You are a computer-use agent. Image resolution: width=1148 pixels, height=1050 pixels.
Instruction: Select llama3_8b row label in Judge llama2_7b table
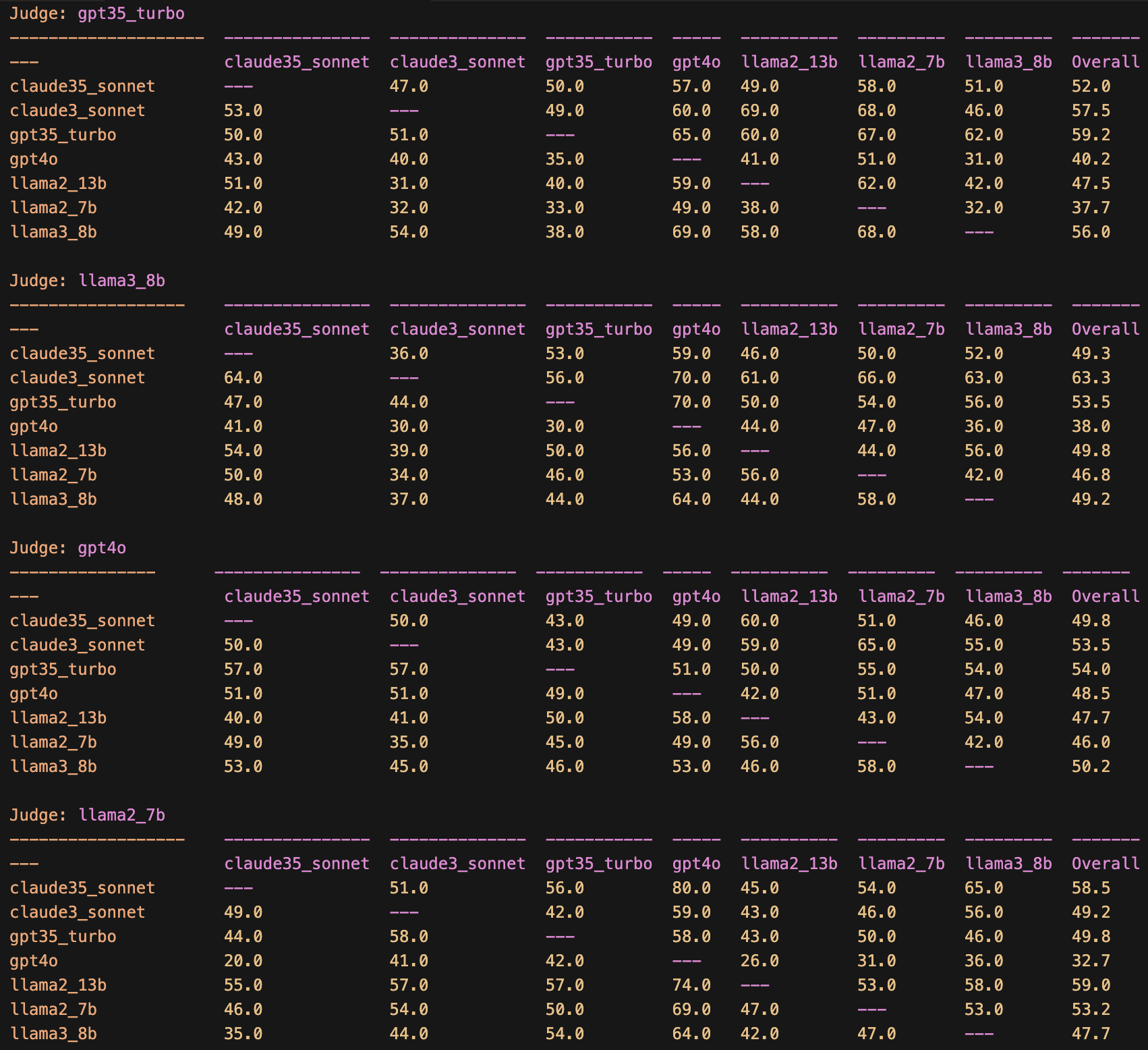(53, 1034)
